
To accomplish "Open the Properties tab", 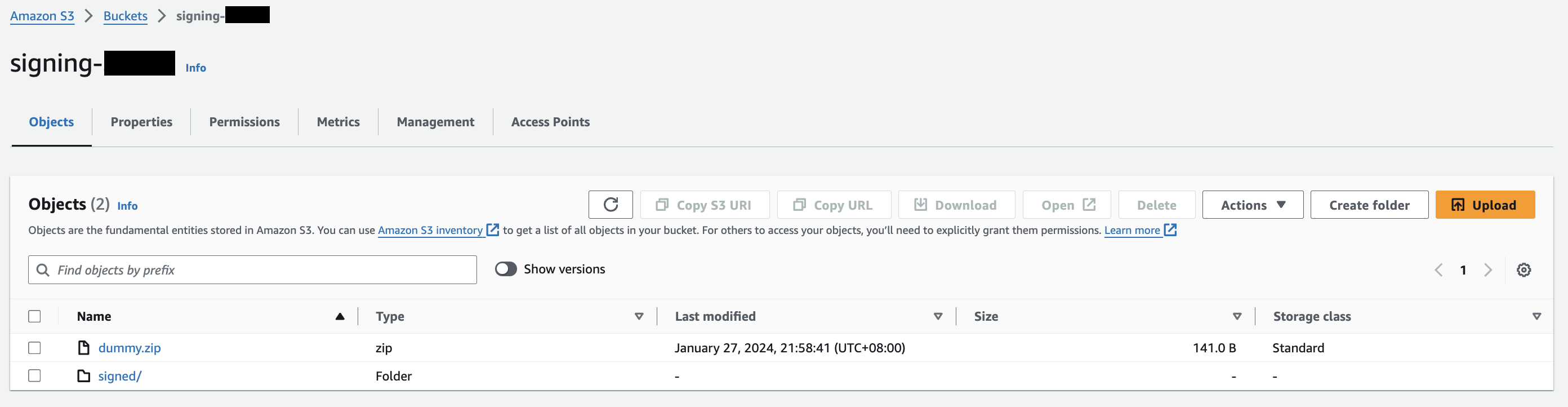I will 141,122.
